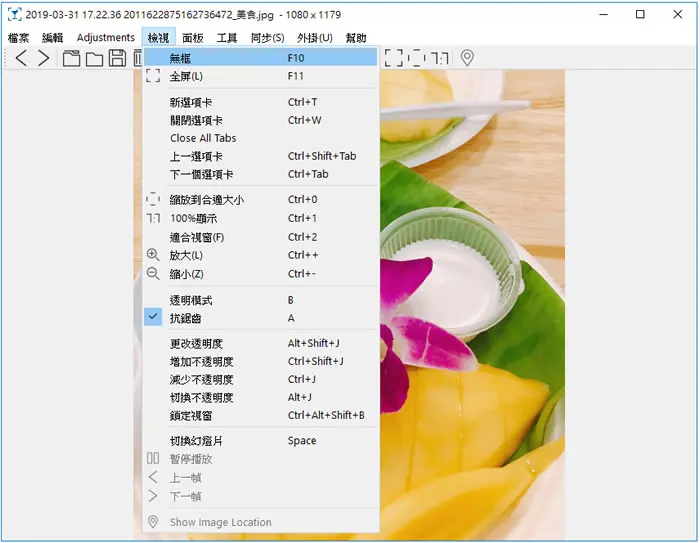Click the open file icon in toolbar
The image size is (700, 543).
[x=71, y=58]
